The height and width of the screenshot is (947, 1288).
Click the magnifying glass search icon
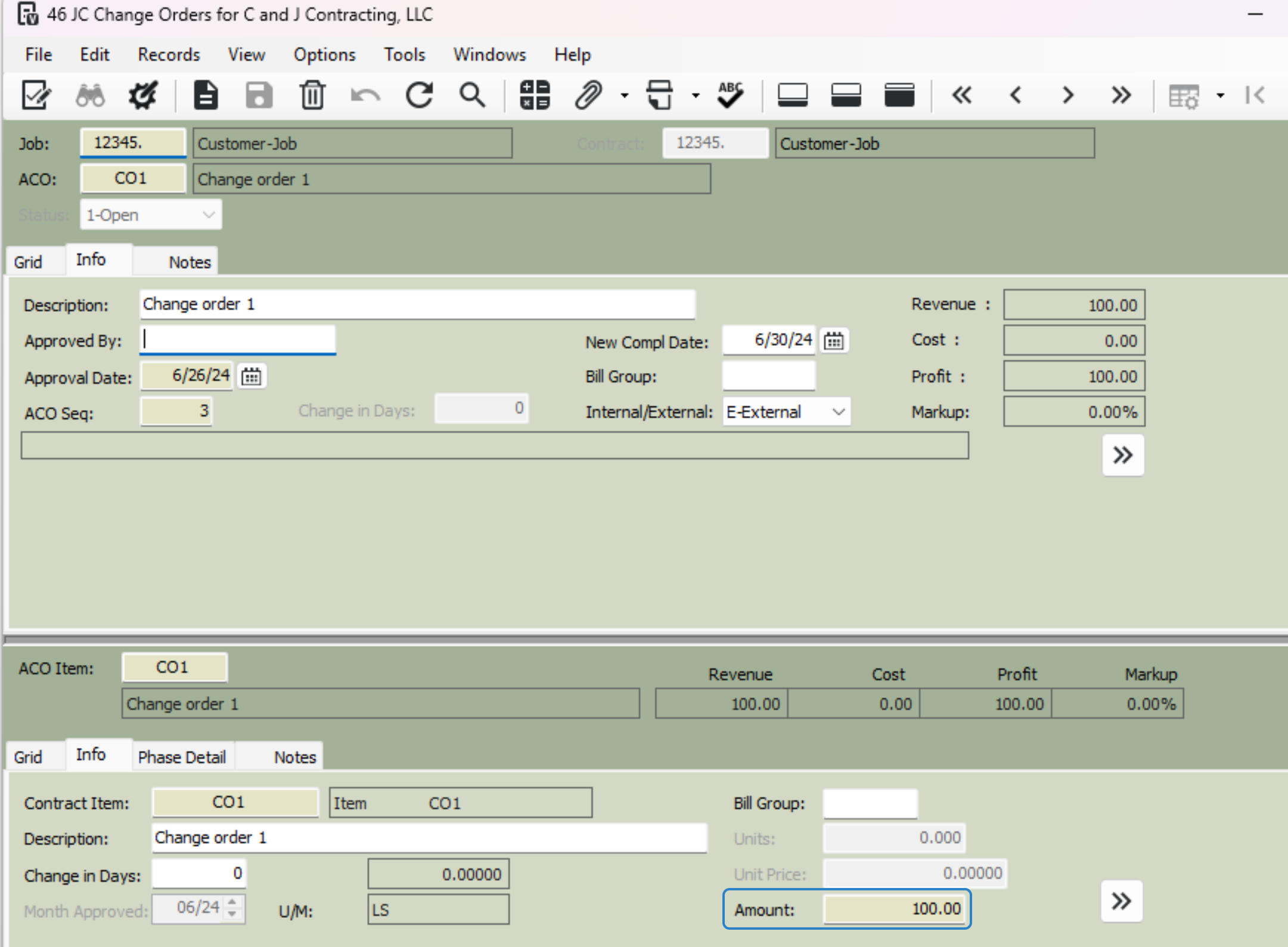[472, 95]
